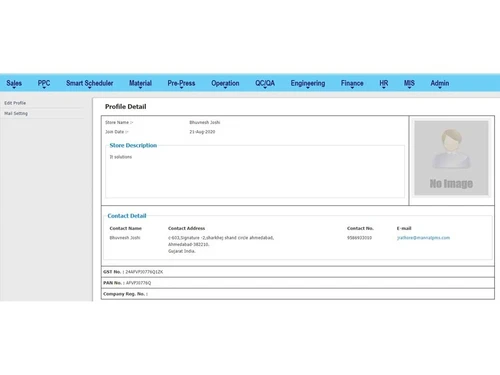
Task: Open Mail Setting in the sidebar
Action: pos(16,113)
